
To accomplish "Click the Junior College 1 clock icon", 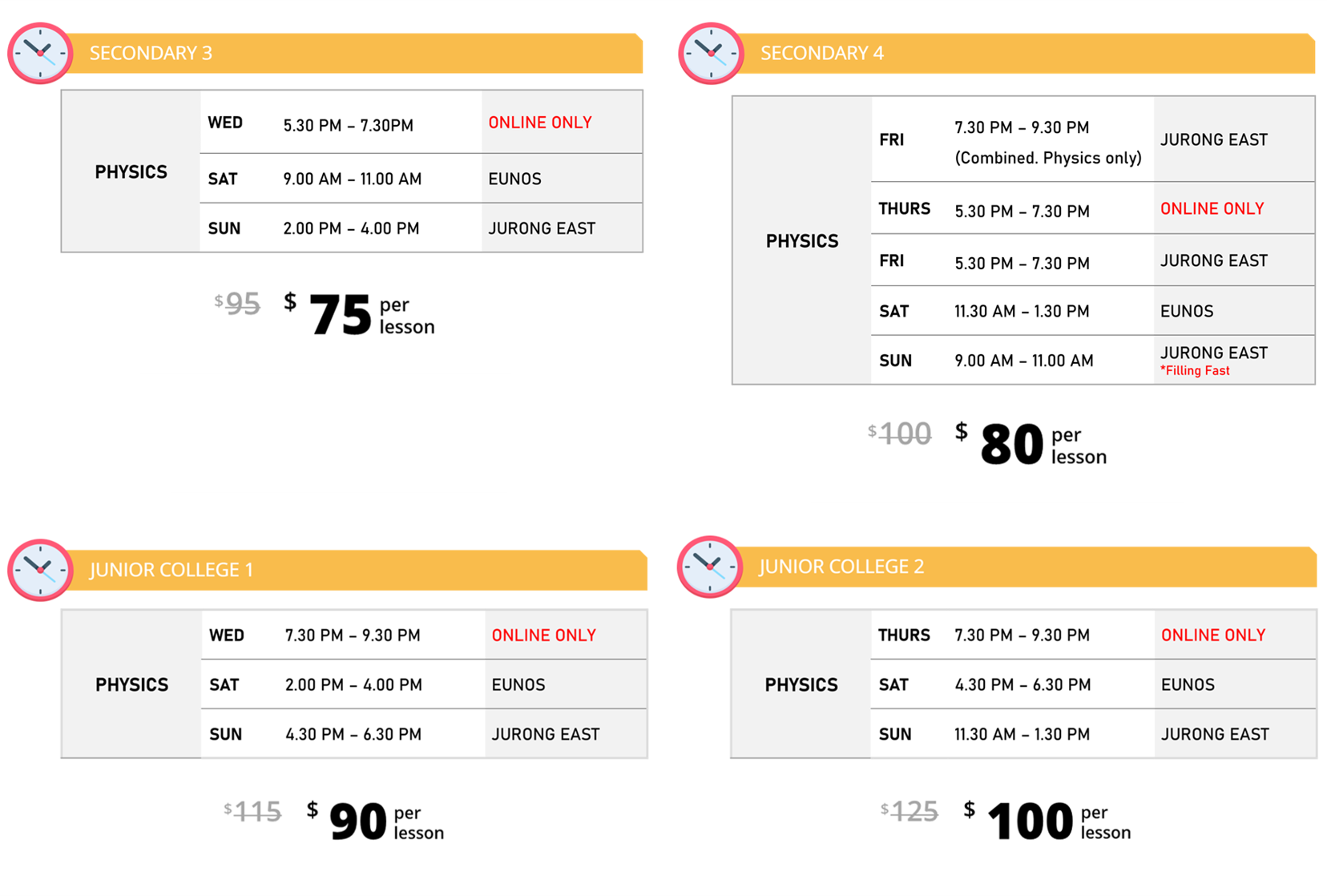I will click(x=40, y=570).
